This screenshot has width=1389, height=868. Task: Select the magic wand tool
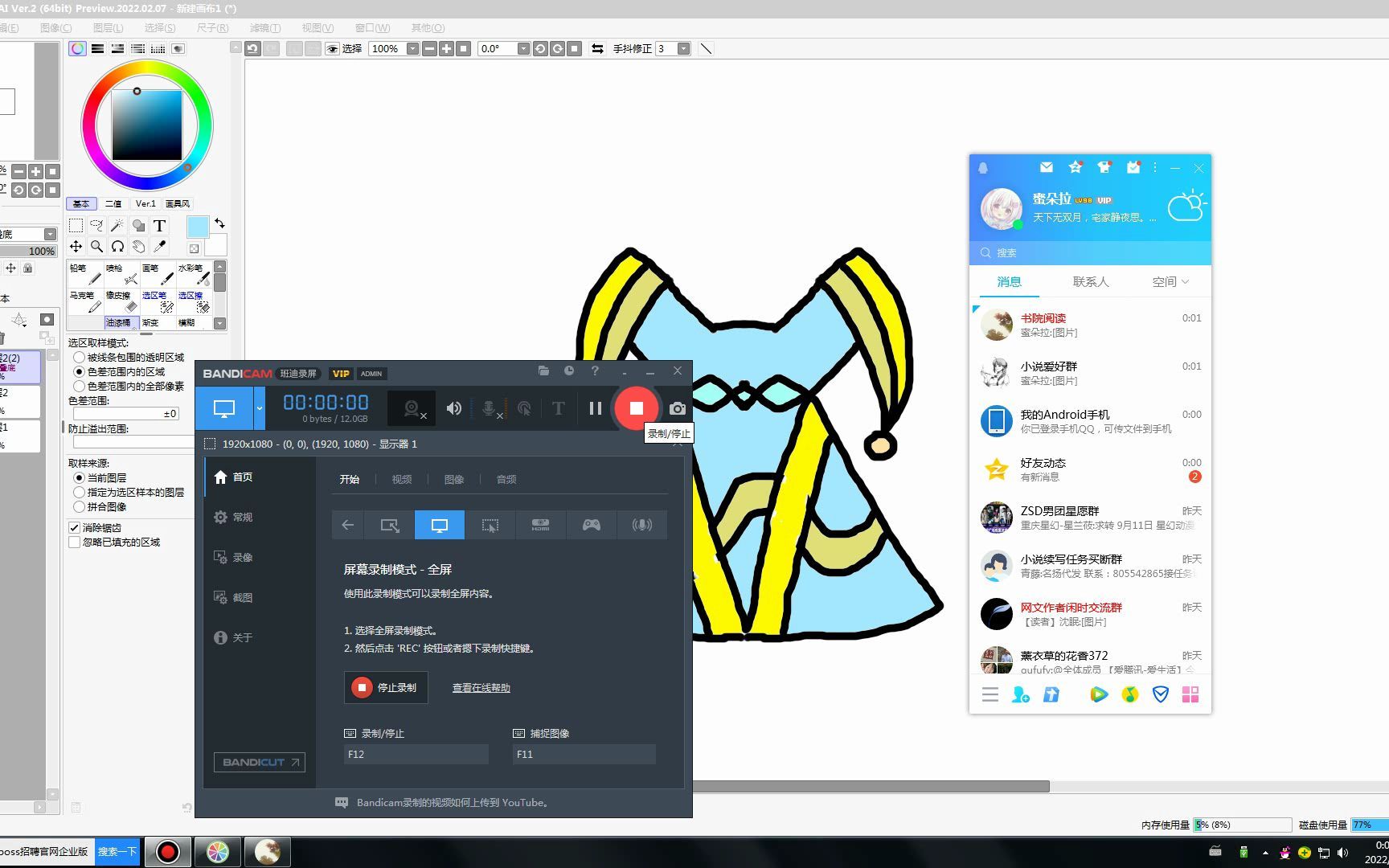[117, 226]
